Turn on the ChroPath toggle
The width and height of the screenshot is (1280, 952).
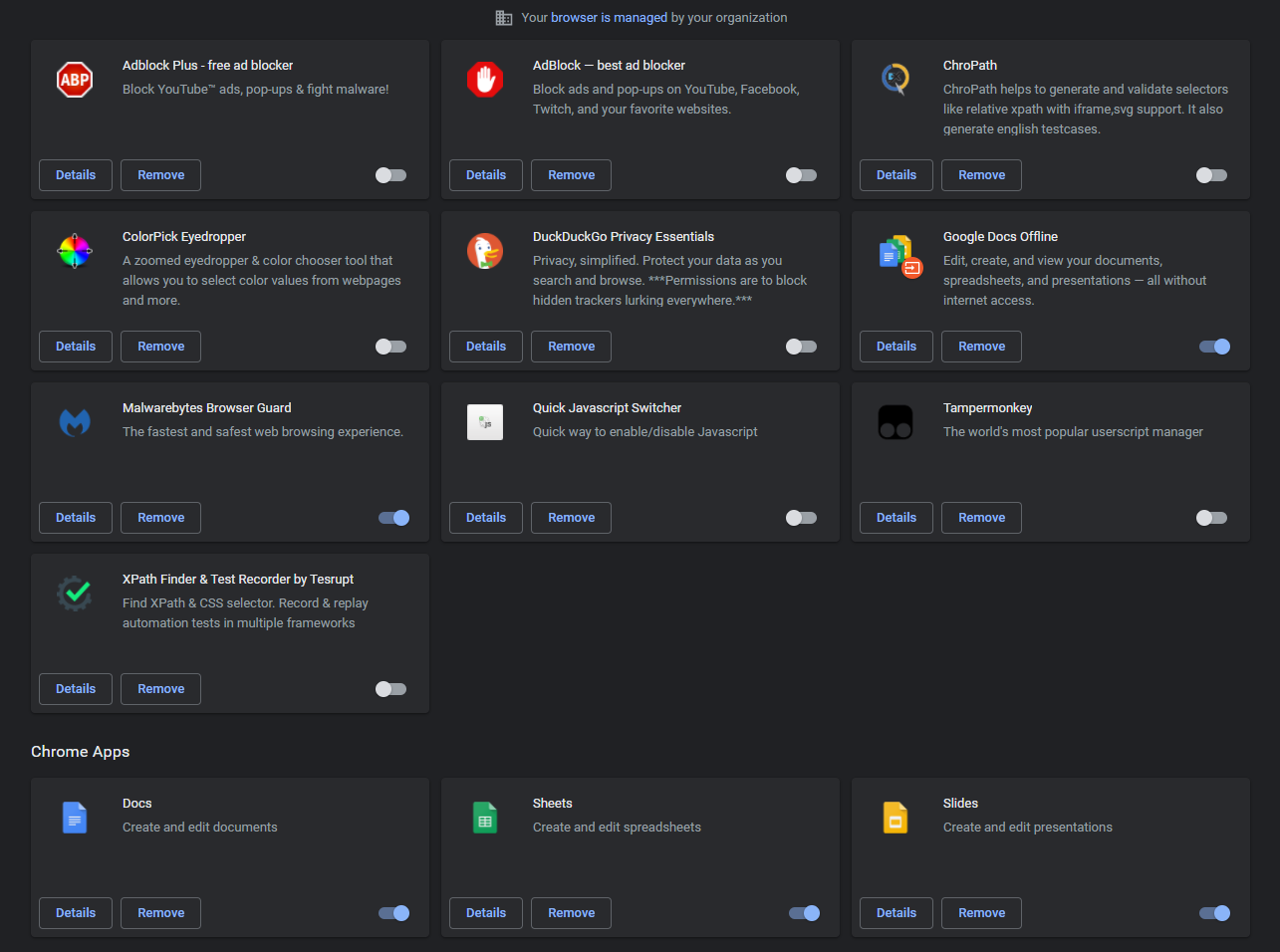point(1211,175)
